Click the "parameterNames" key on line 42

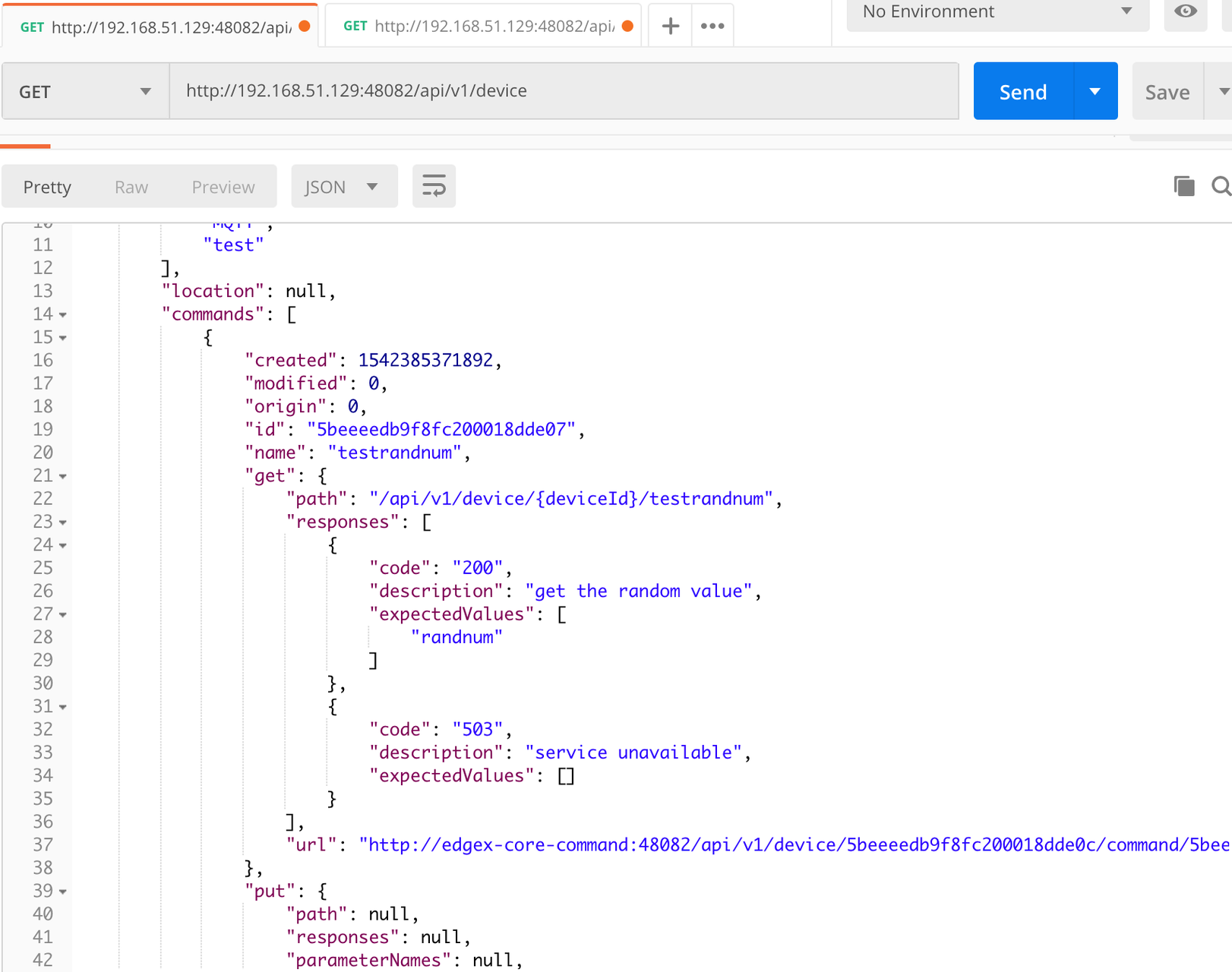point(368,961)
